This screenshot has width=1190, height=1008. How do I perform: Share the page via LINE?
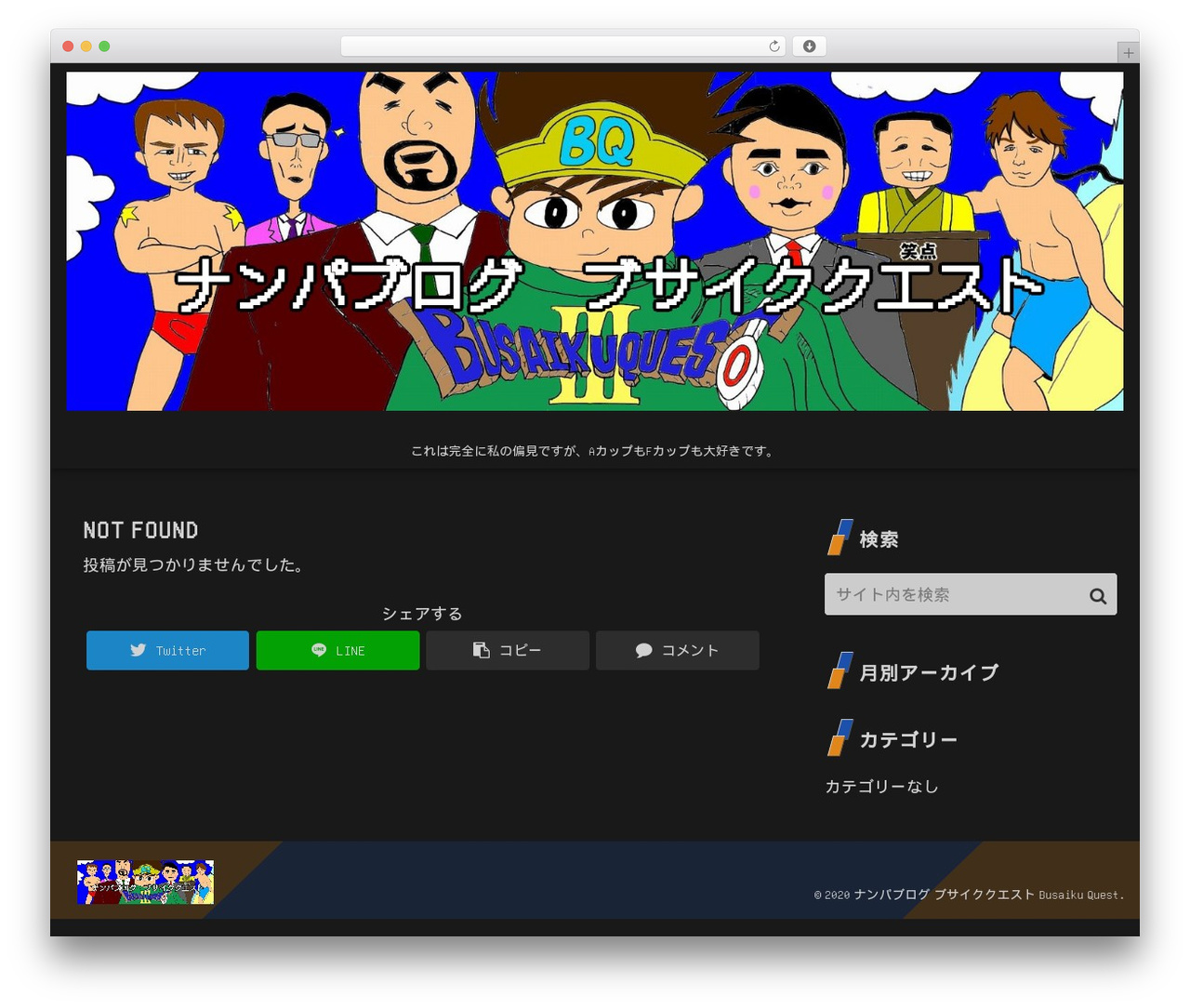click(337, 650)
